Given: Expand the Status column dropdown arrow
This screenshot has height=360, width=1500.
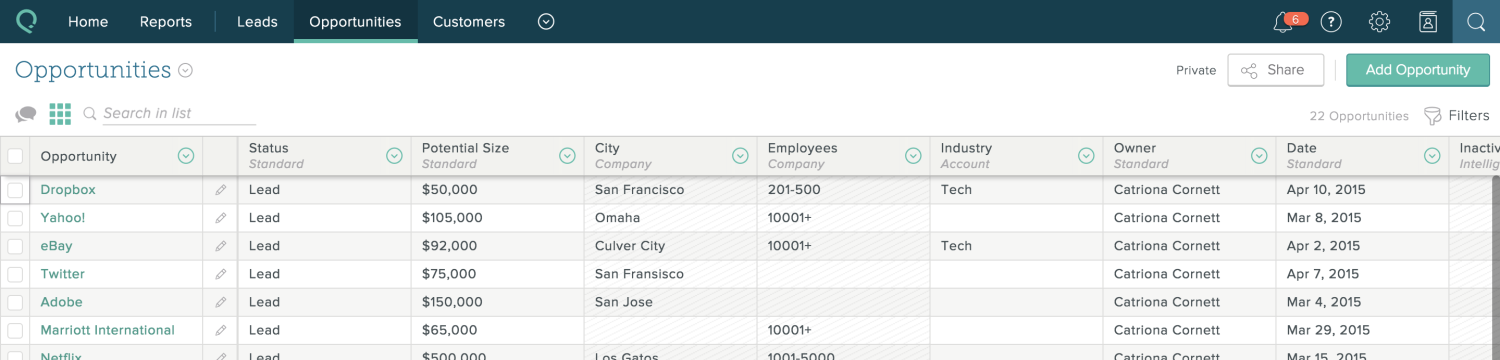Looking at the screenshot, I should point(394,156).
